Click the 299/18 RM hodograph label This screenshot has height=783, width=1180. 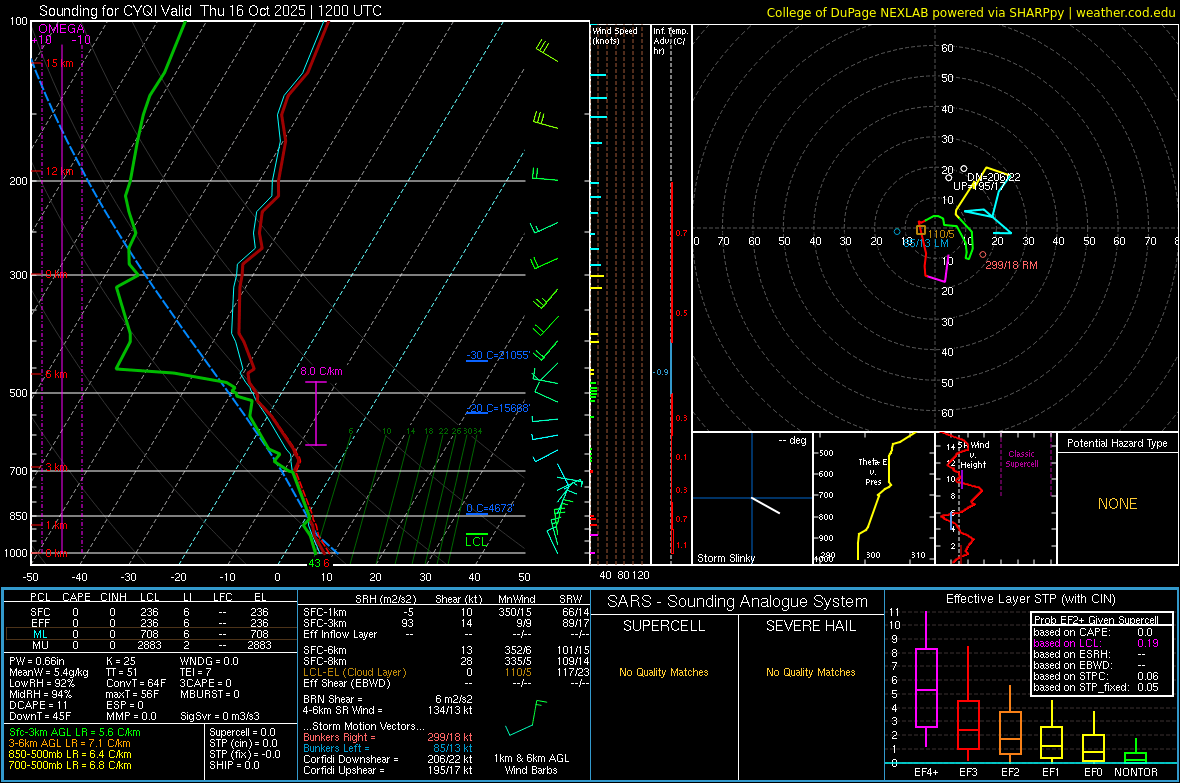point(1011,265)
